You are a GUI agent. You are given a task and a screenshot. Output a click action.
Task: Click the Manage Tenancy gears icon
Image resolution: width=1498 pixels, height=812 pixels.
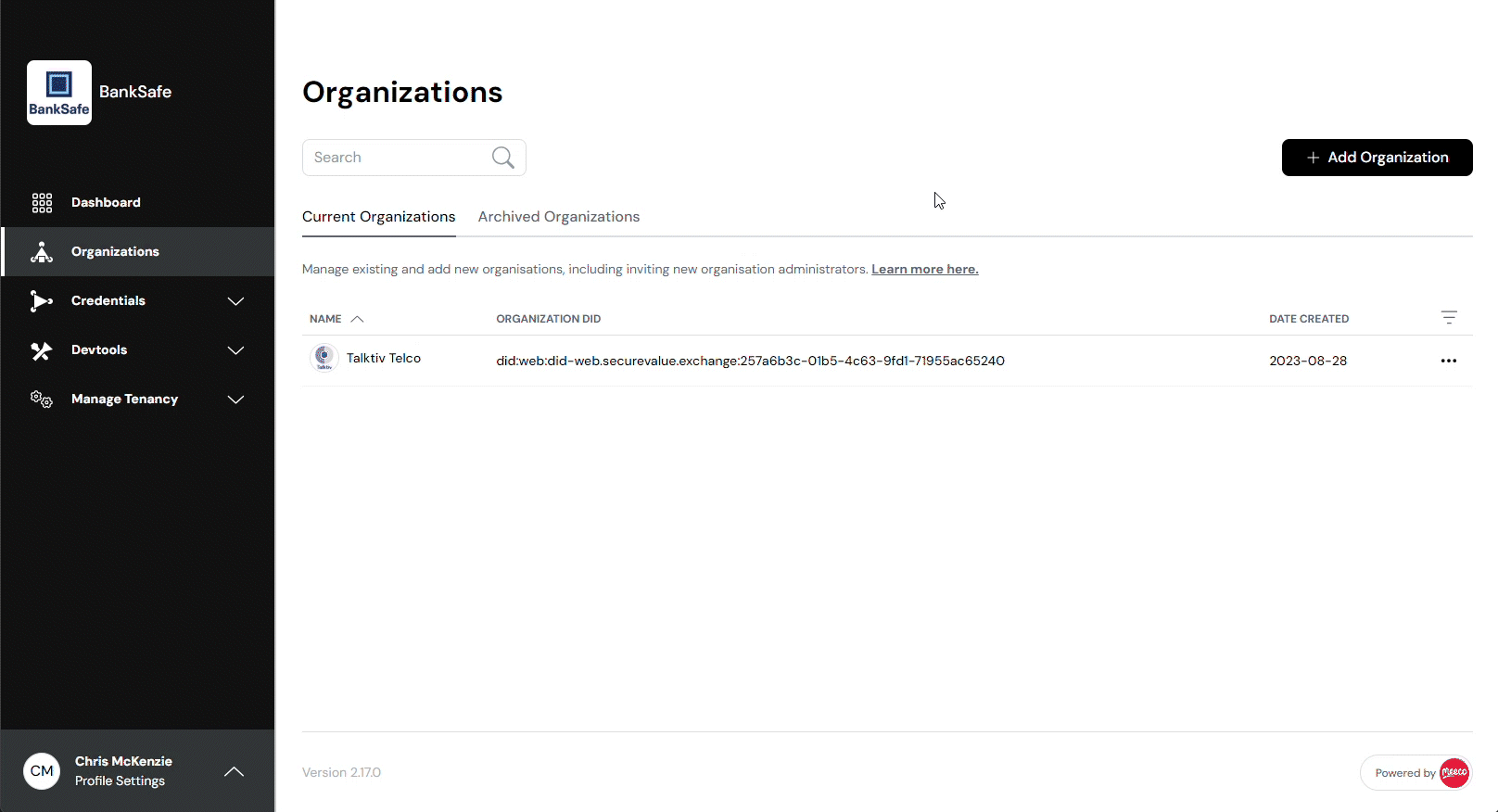42,400
